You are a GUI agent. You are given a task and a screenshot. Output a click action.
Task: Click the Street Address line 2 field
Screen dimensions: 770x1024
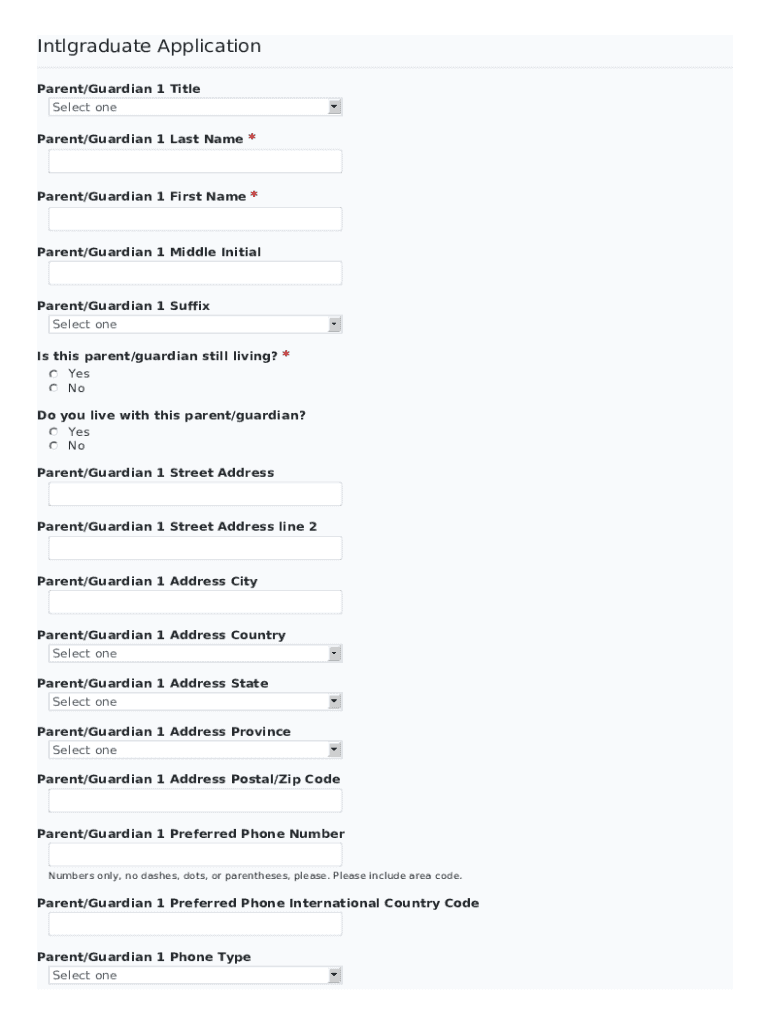[x=195, y=548]
